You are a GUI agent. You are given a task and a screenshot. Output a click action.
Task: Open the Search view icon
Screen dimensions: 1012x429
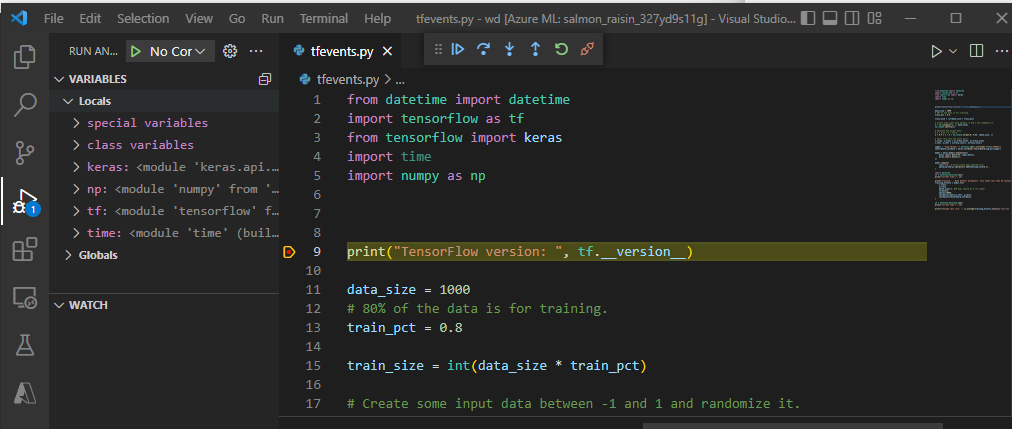pos(24,104)
